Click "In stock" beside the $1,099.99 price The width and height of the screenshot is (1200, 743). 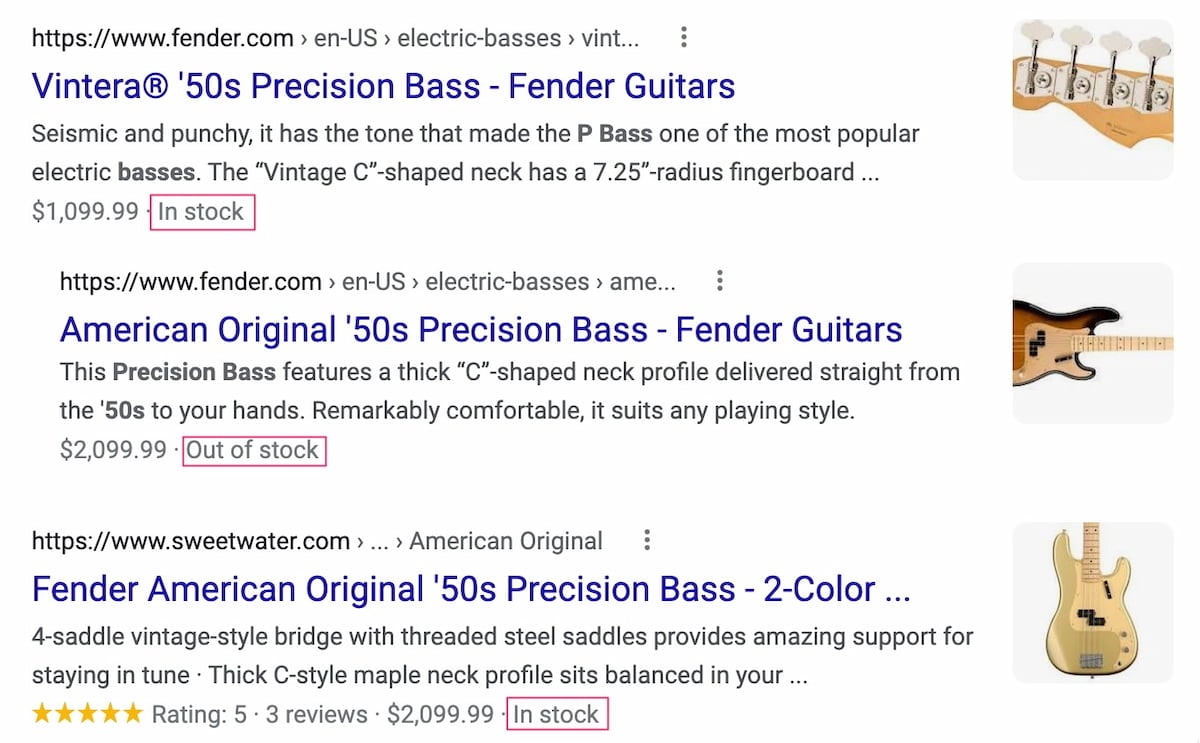201,212
